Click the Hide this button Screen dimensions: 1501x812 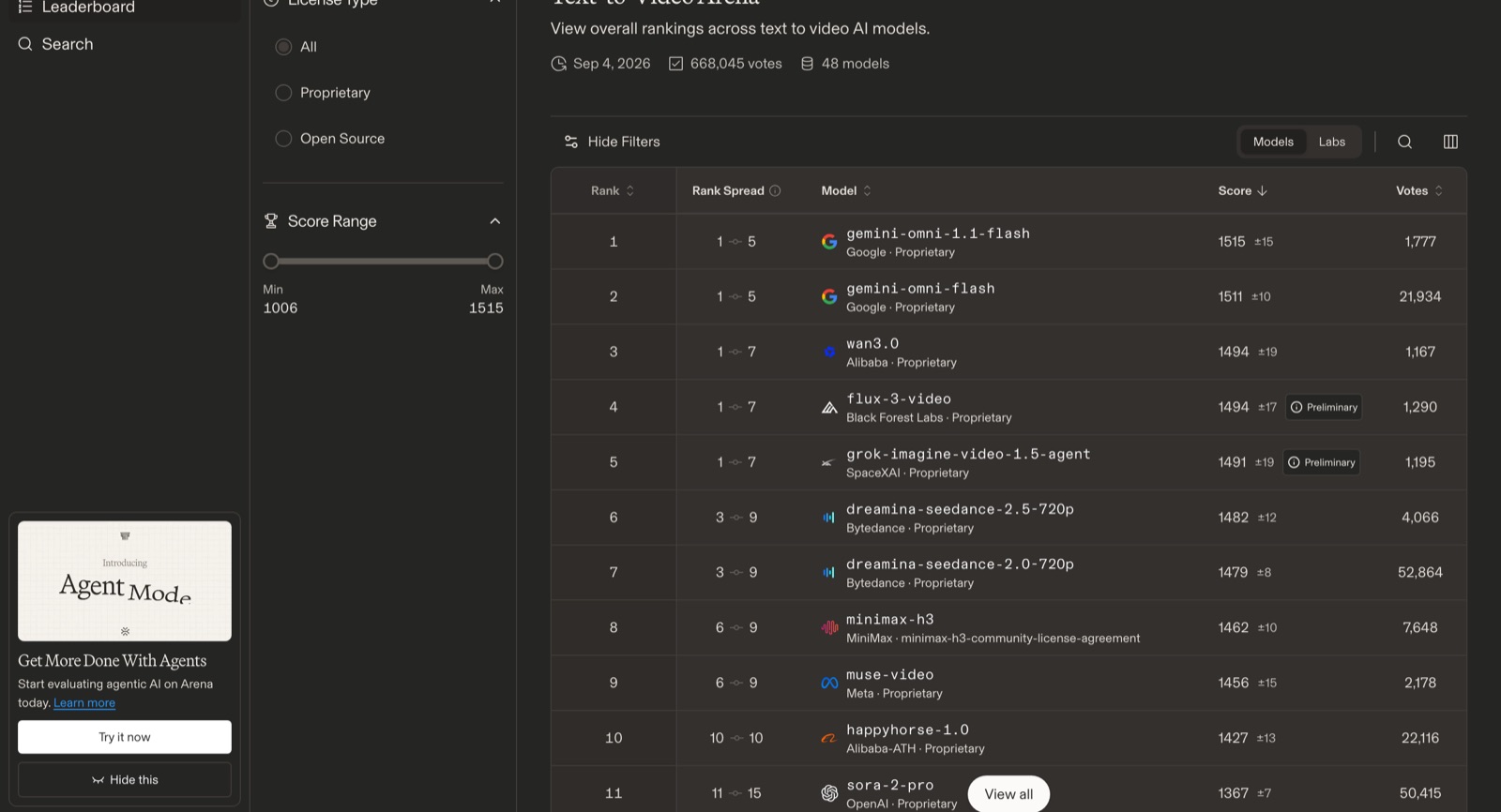[x=125, y=780]
